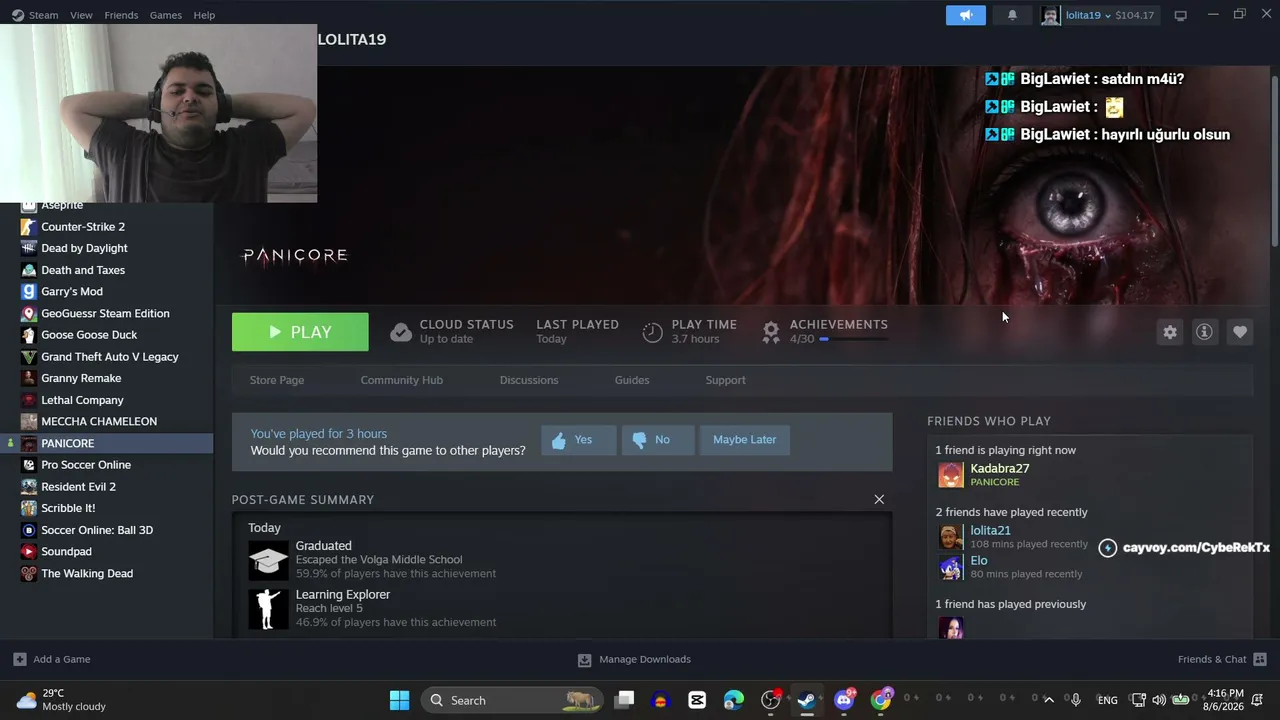Open the Help menu
This screenshot has height=720, width=1280.
coord(204,15)
